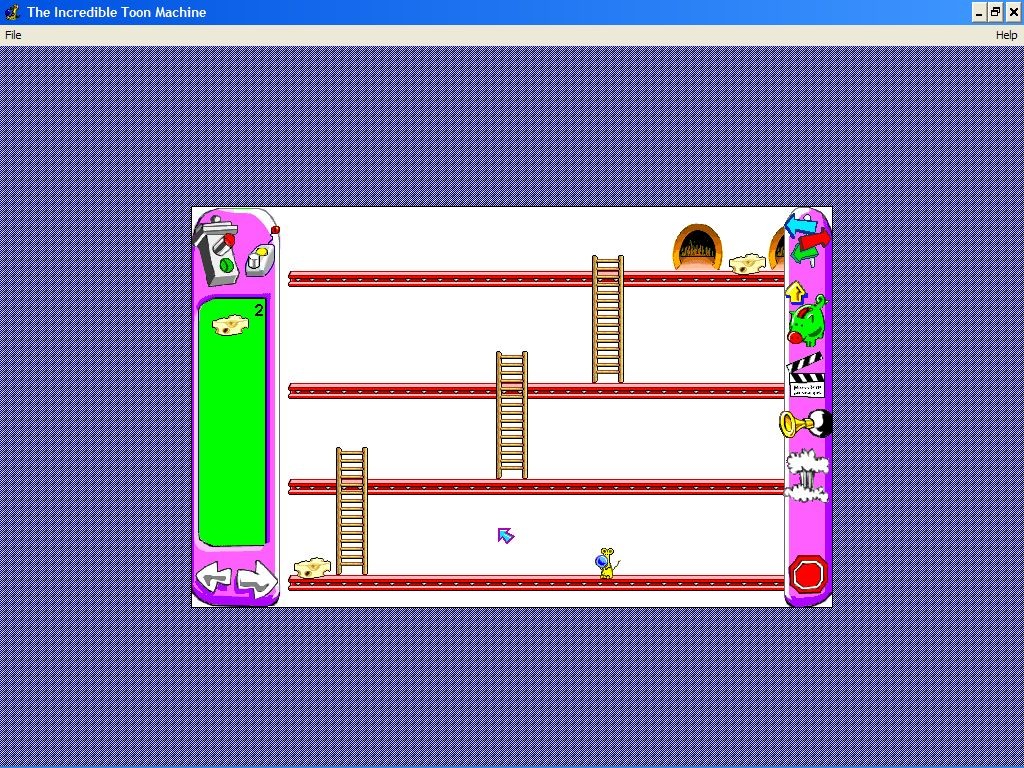The image size is (1024, 768).
Task: Select the top-right ladder
Action: 608,319
